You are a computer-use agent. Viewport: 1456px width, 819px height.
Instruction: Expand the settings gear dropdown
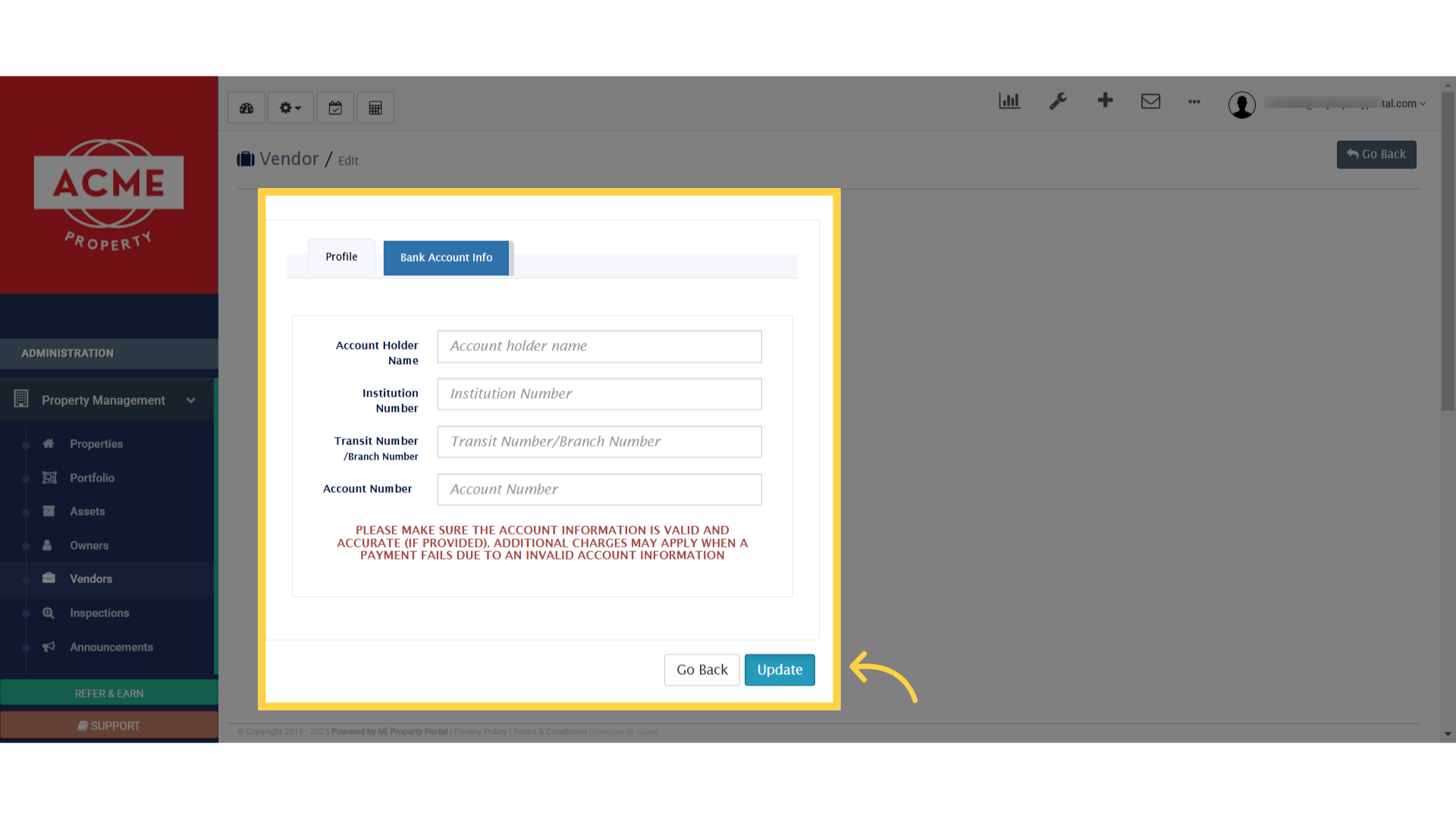290,107
